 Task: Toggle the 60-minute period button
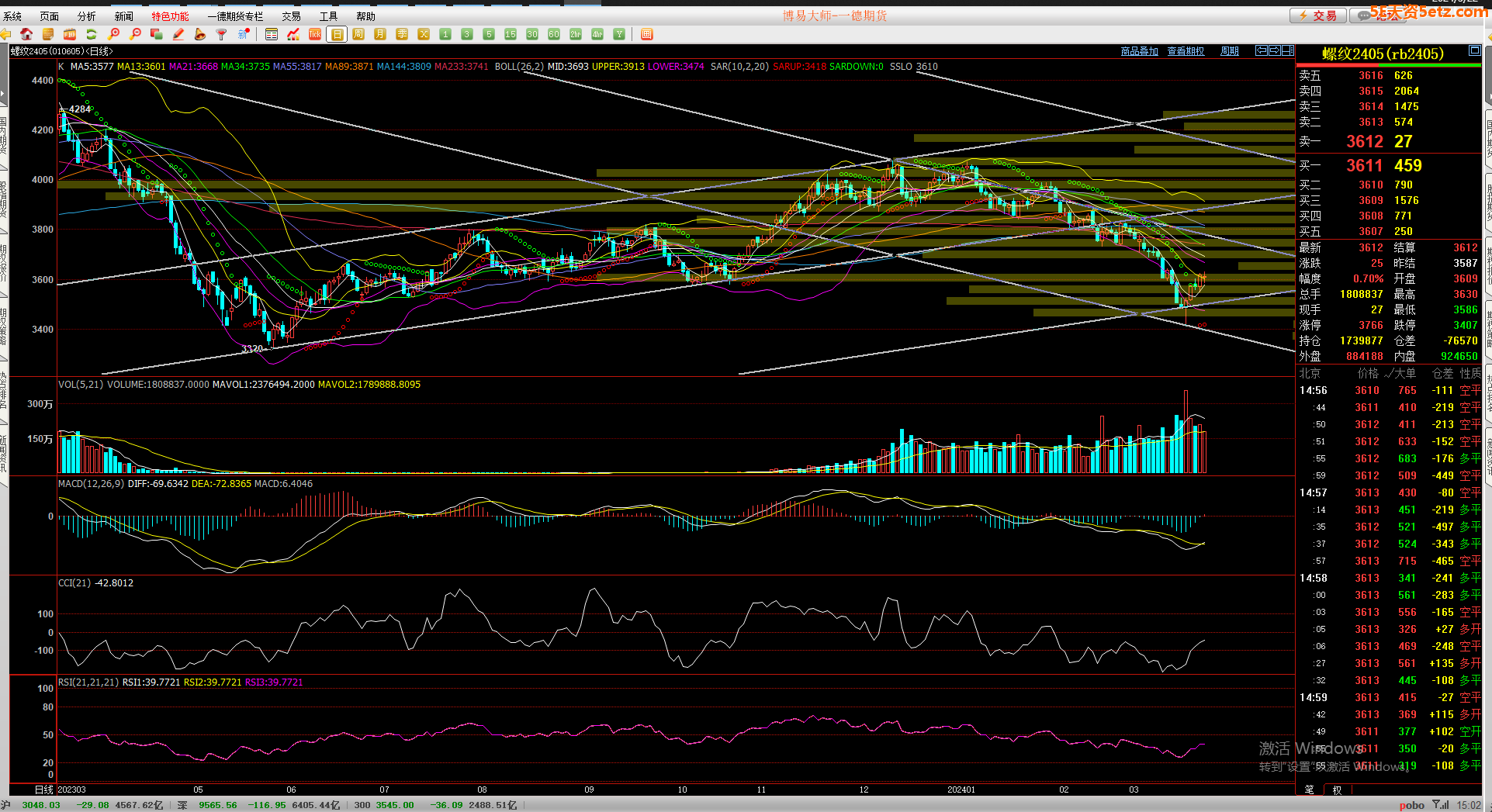553,34
